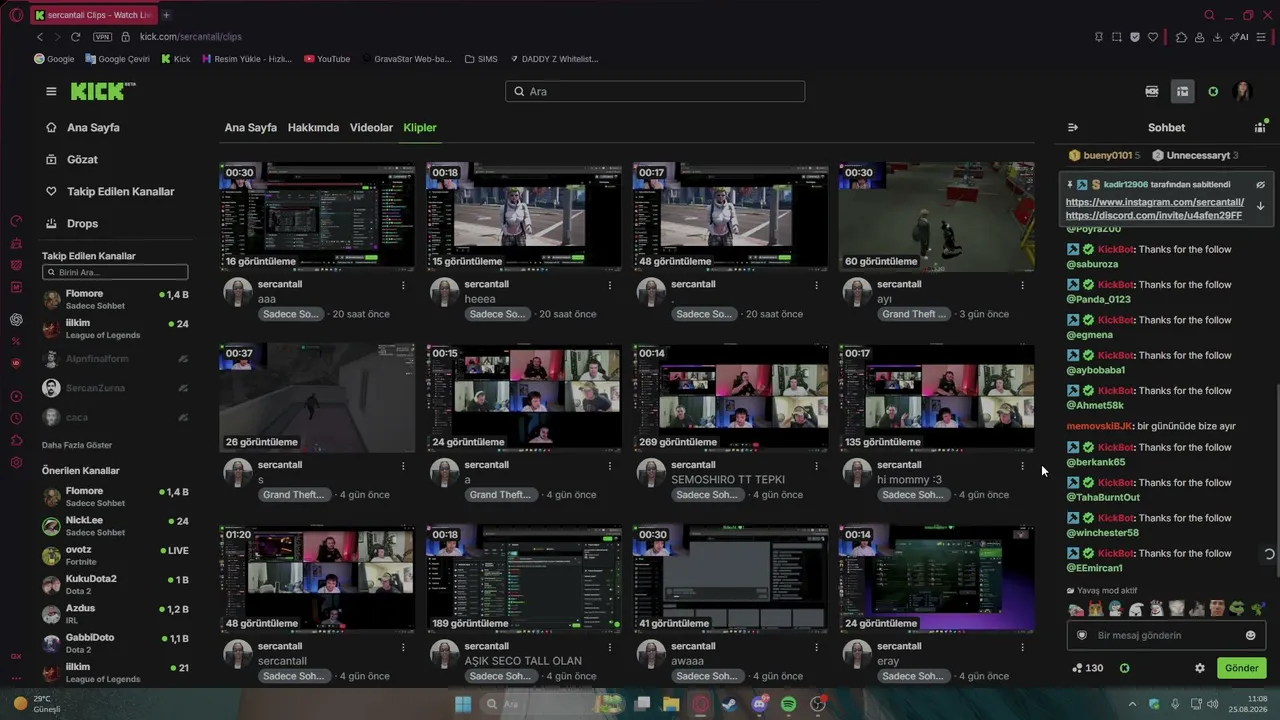Open the browser snapshot tool
This screenshot has height=720, width=1280.
[x=1117, y=37]
